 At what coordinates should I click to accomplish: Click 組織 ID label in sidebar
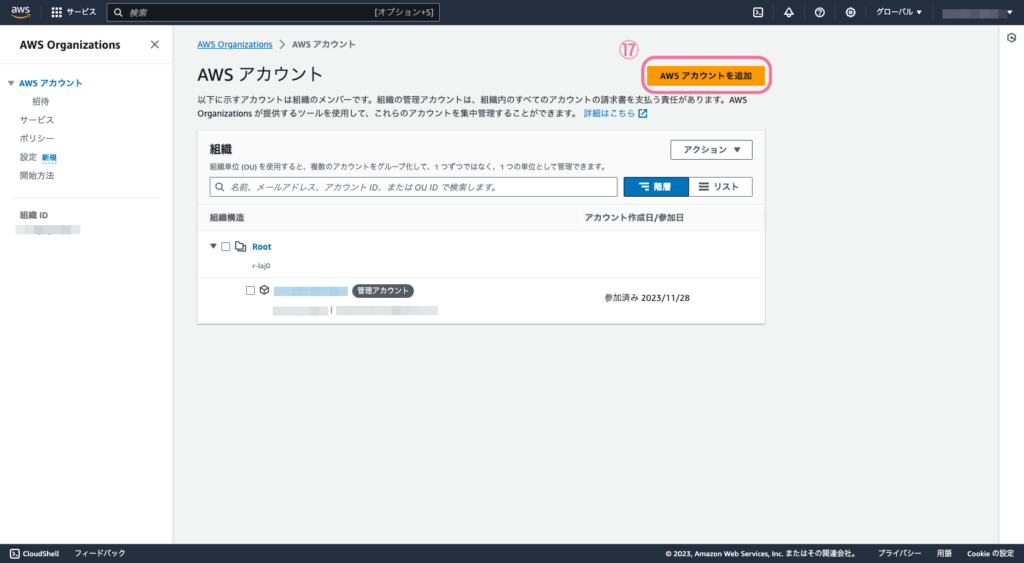33,215
